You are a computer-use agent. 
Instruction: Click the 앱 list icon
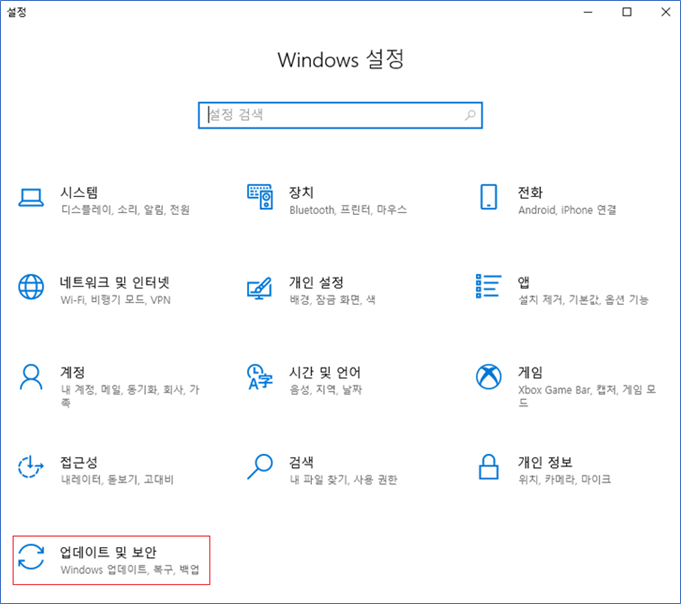point(488,286)
